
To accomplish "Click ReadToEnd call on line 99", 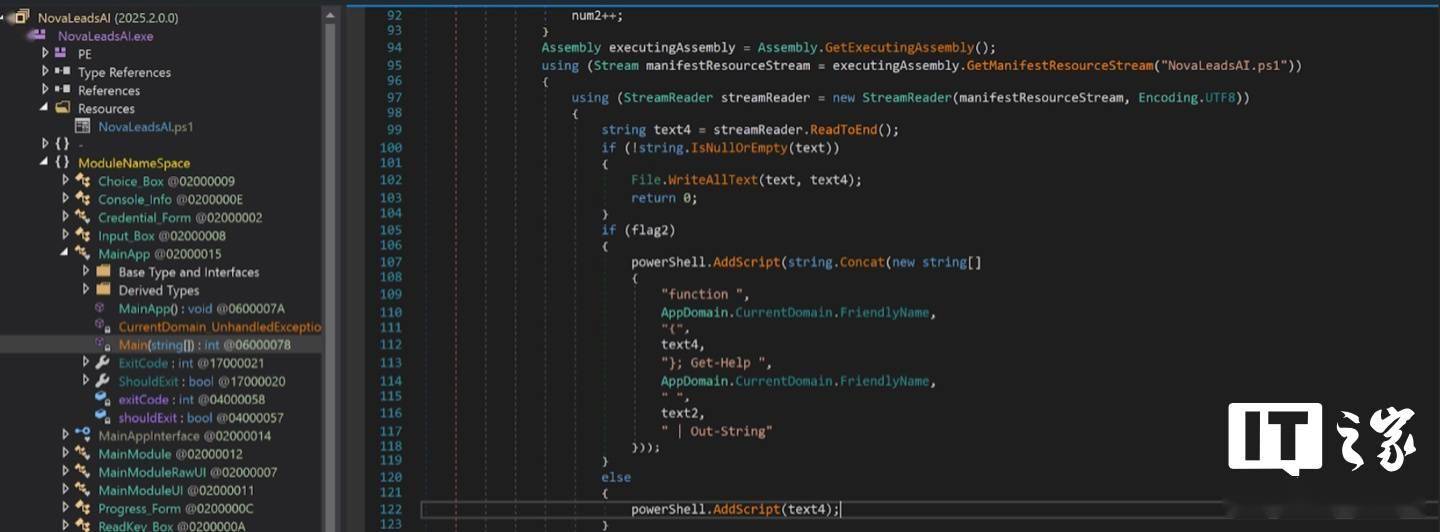I will (x=846, y=130).
